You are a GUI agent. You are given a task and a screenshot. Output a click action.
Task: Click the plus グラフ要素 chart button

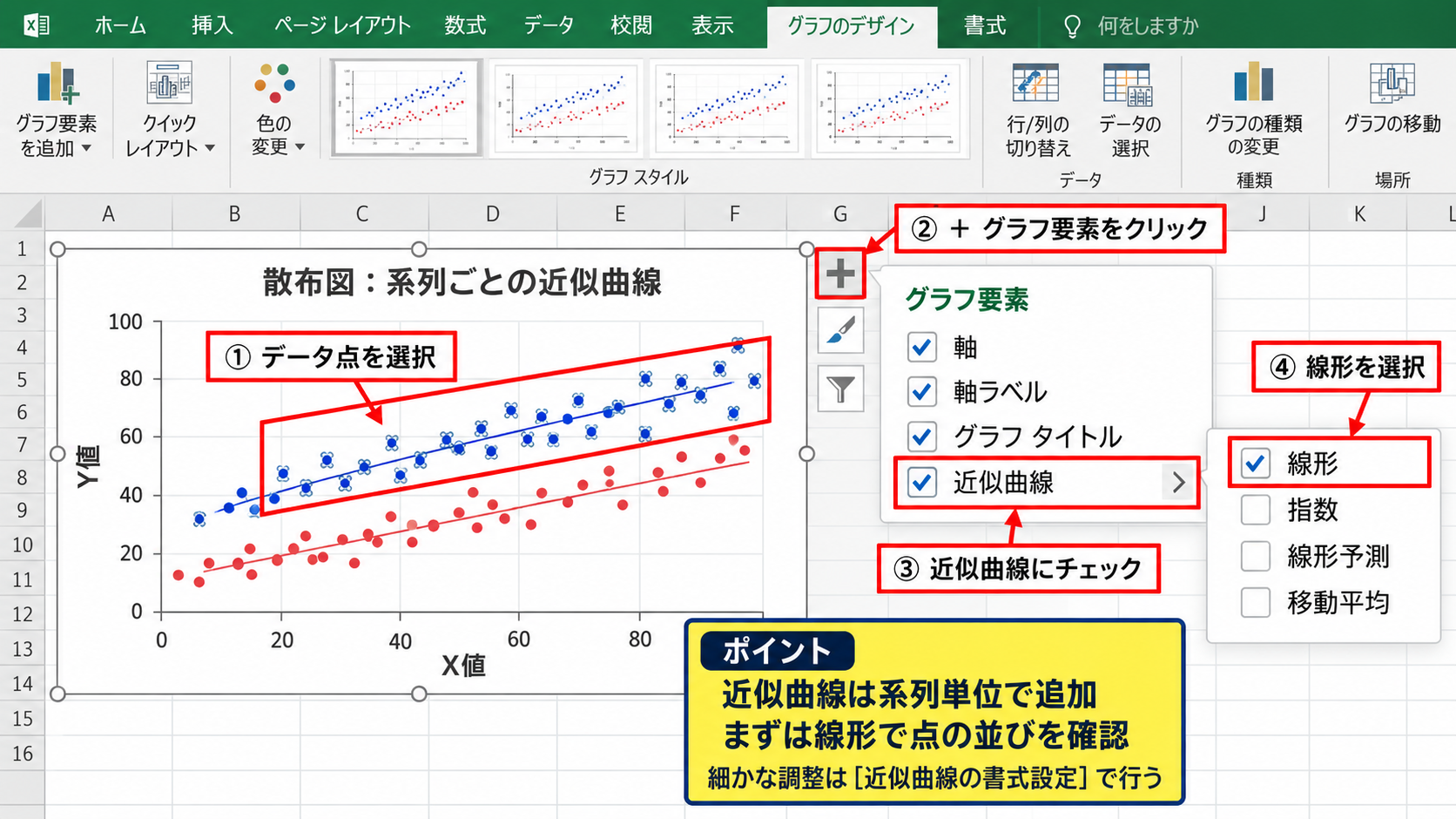click(x=840, y=274)
